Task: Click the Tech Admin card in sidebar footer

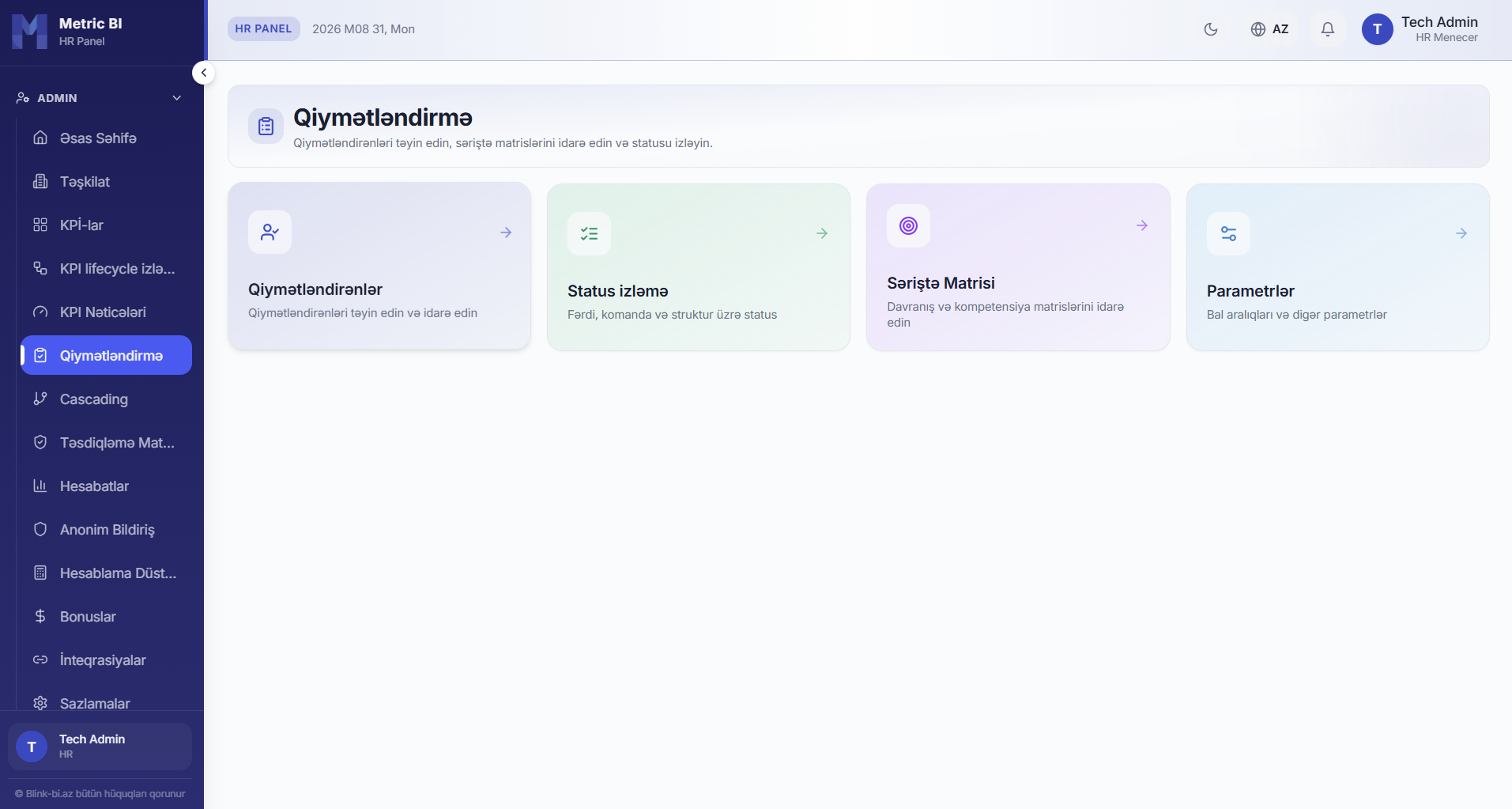Action: (x=100, y=746)
